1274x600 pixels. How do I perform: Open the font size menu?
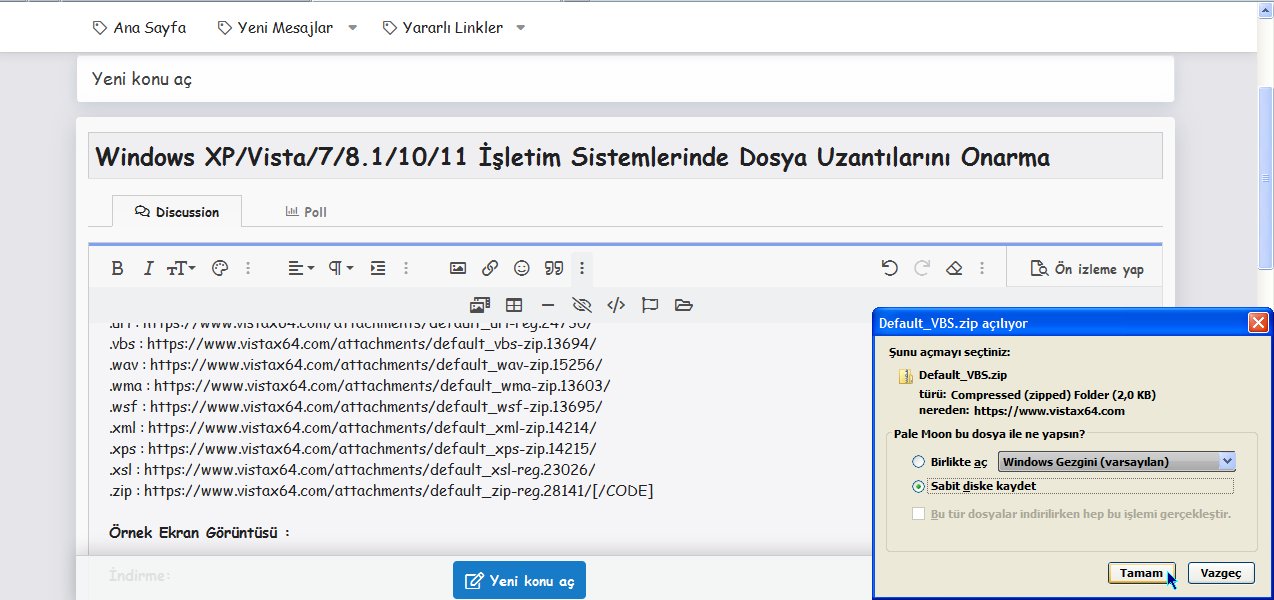[181, 268]
